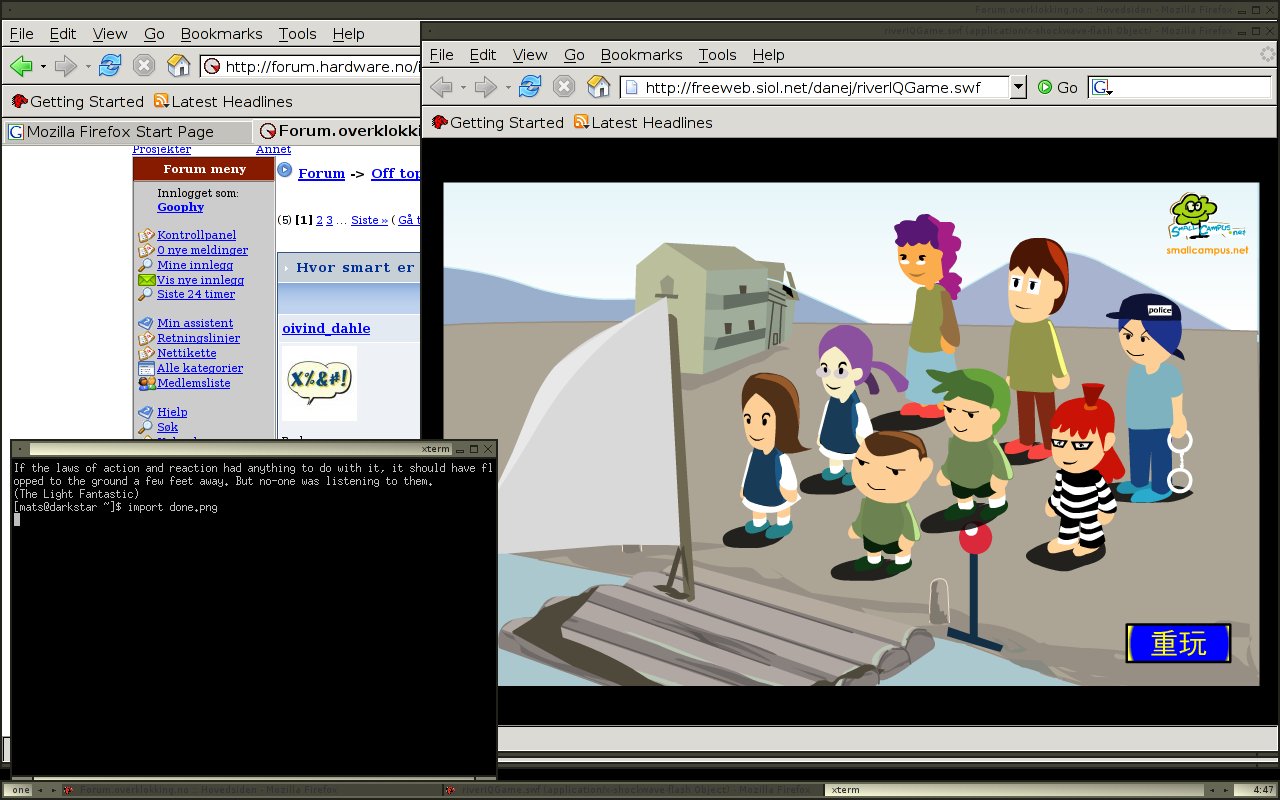Click Forward arrow in the forum Firefox window
The height and width of the screenshot is (800, 1280).
pos(66,67)
